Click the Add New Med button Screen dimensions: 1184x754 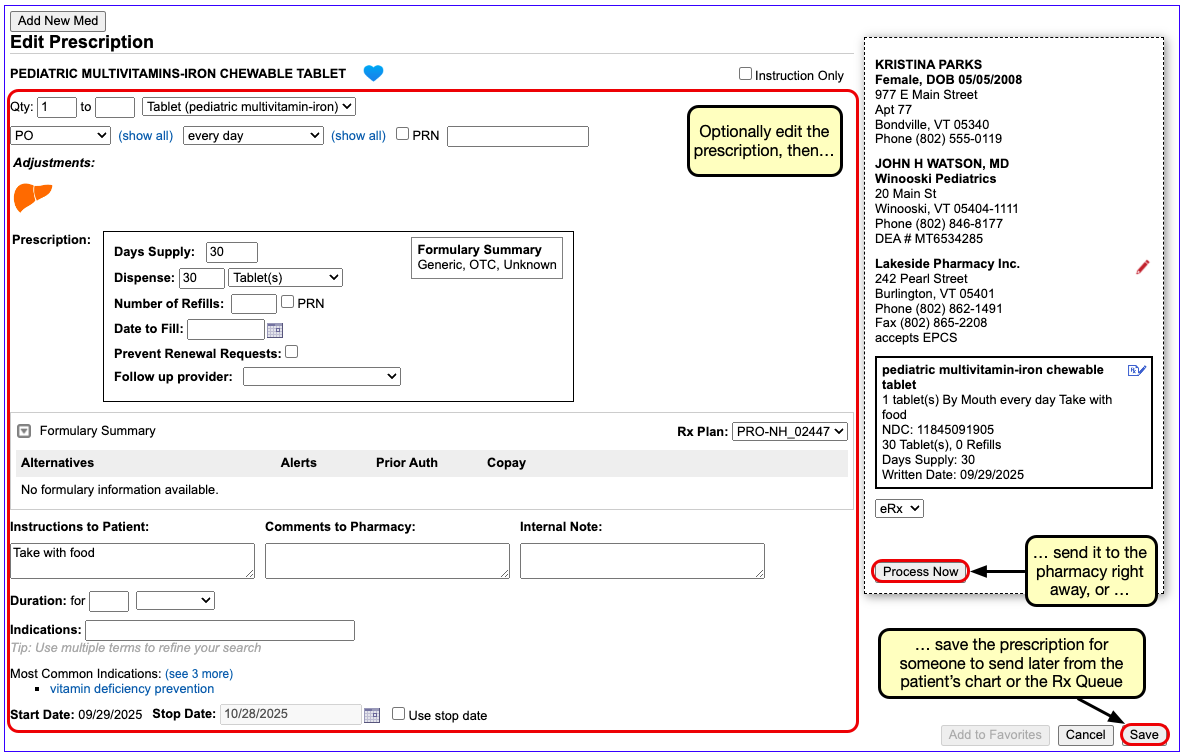coord(57,21)
